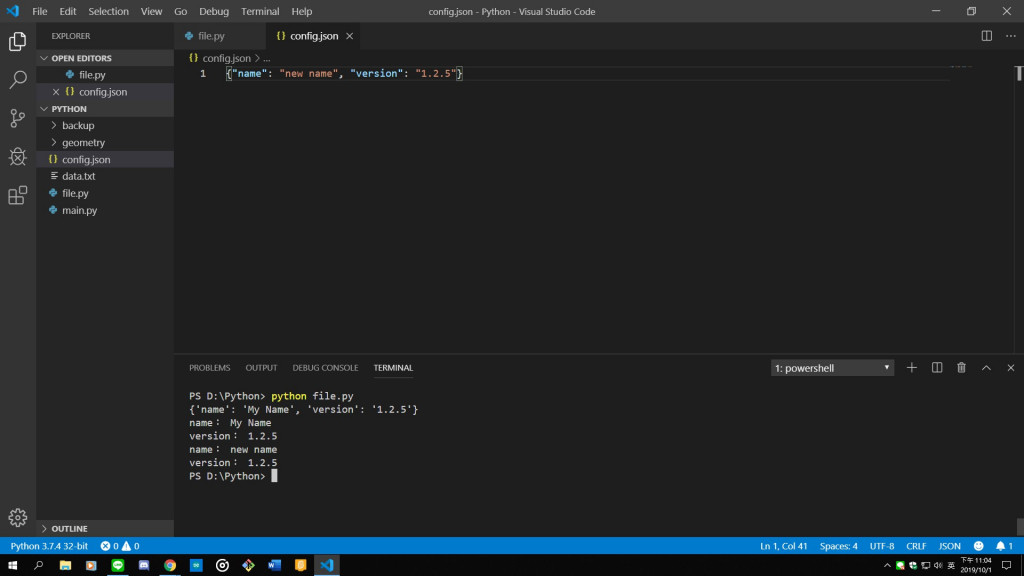Open Chrome from taskbar
Image resolution: width=1024 pixels, height=576 pixels.
click(170, 565)
